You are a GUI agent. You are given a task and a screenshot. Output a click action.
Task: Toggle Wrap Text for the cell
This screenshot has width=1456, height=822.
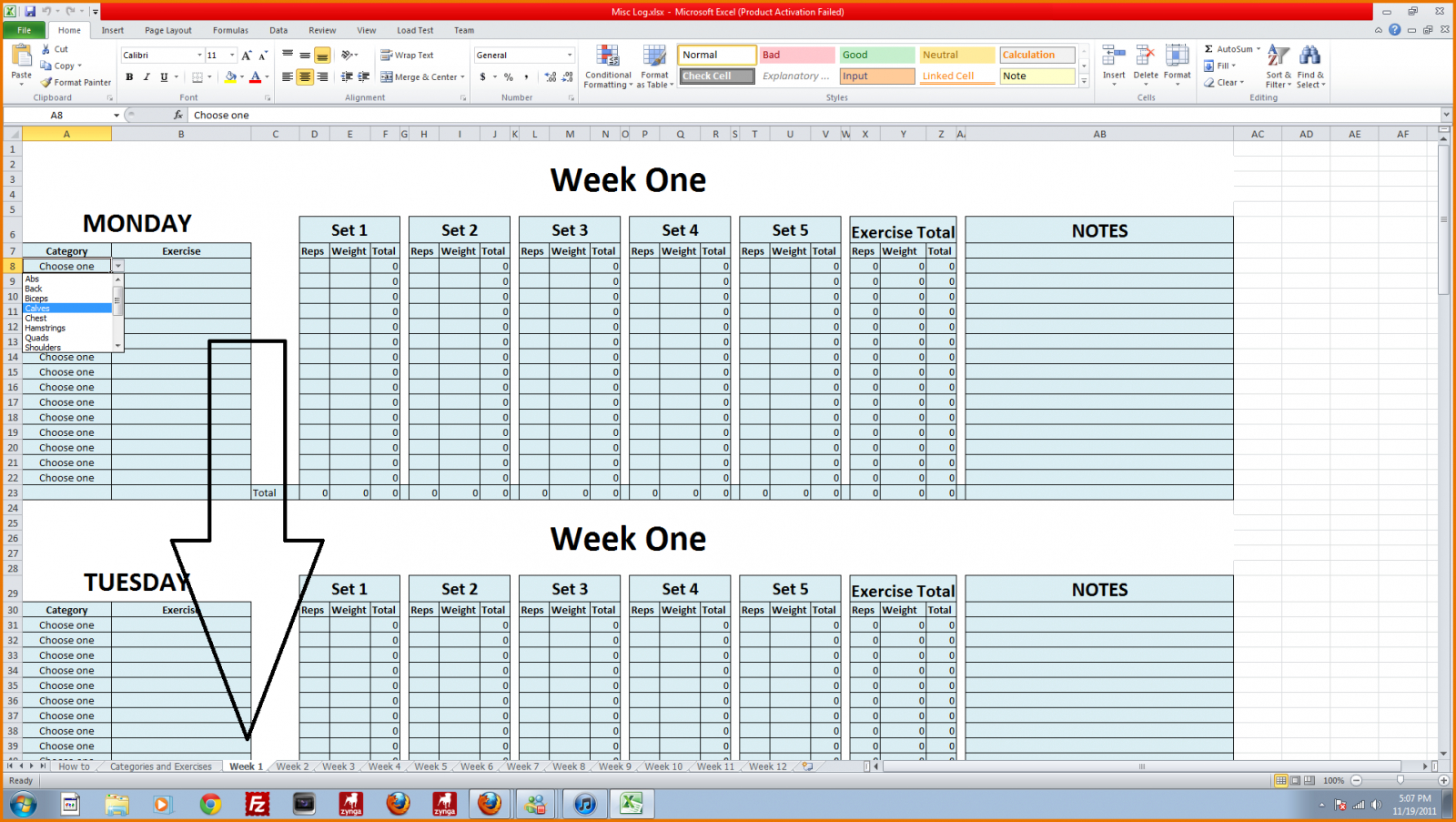pos(407,56)
